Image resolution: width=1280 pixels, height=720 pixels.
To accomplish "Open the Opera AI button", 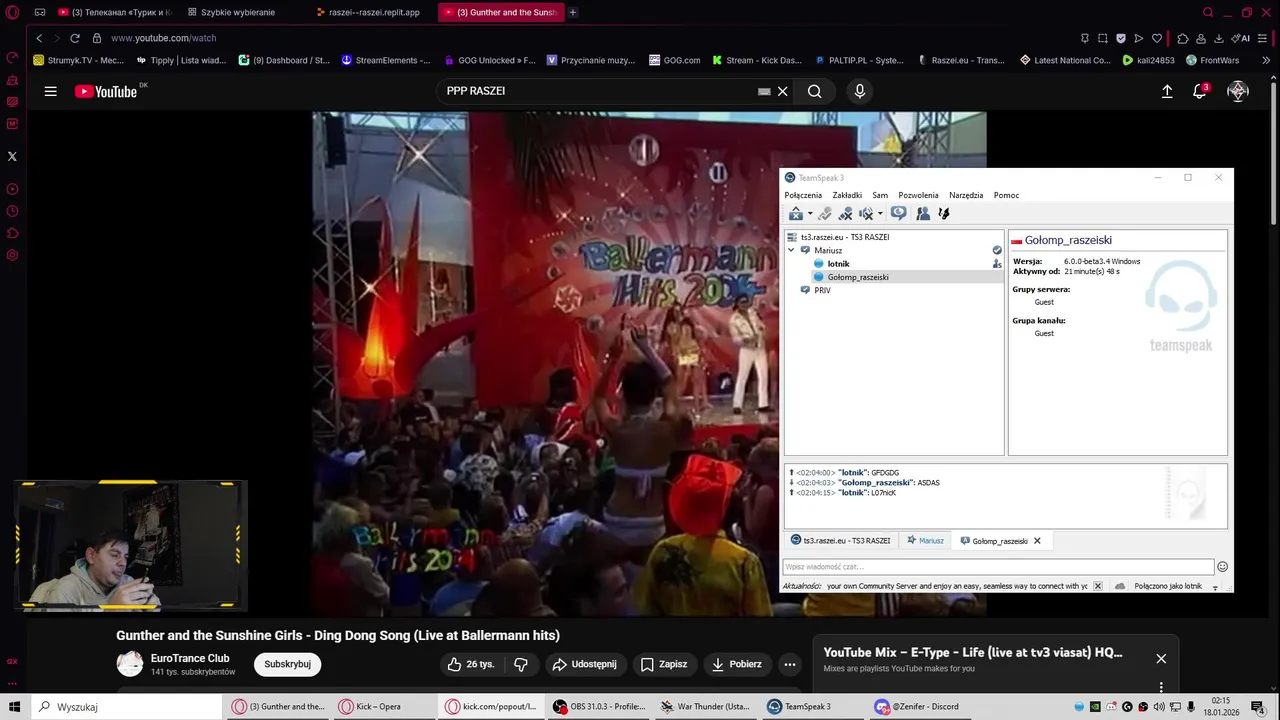I will tap(1241, 38).
